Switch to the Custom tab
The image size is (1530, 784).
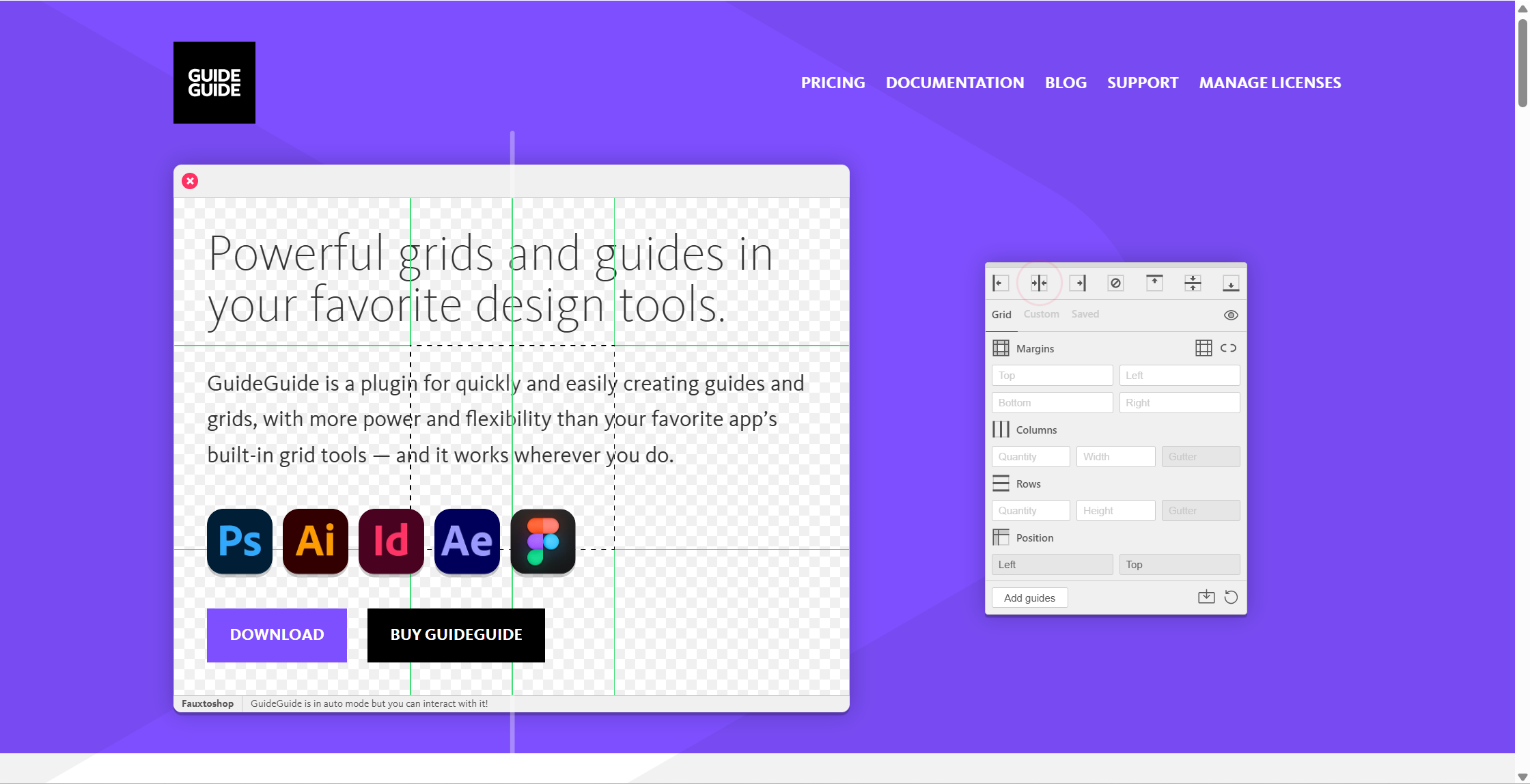point(1041,314)
